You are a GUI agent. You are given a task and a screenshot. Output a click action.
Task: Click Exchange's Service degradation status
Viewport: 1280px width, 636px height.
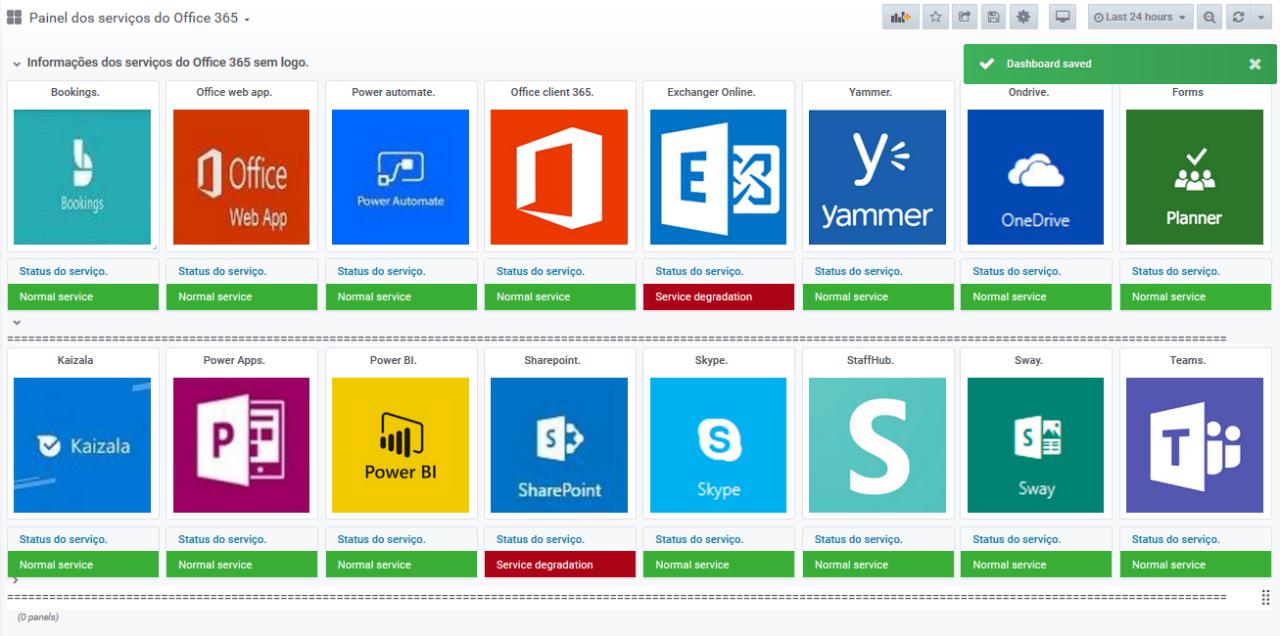coord(718,297)
